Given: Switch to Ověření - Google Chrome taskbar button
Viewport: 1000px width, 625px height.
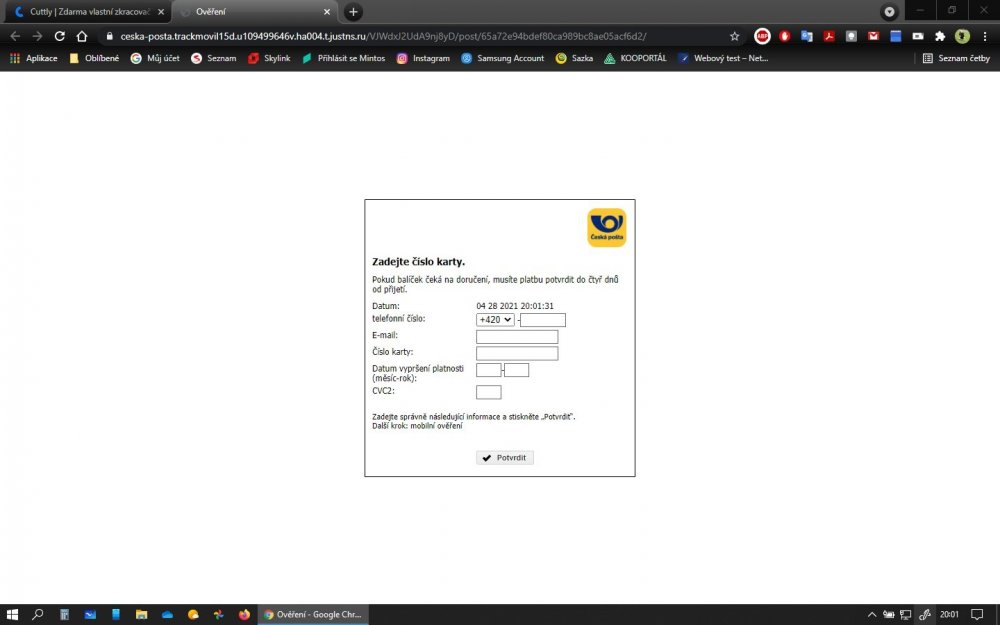Looking at the screenshot, I should [x=312, y=615].
